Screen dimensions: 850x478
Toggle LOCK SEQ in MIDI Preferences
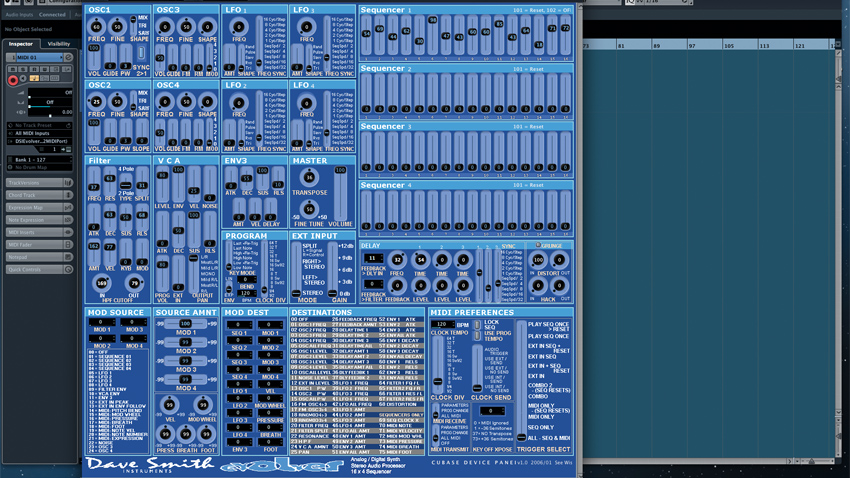point(477,325)
